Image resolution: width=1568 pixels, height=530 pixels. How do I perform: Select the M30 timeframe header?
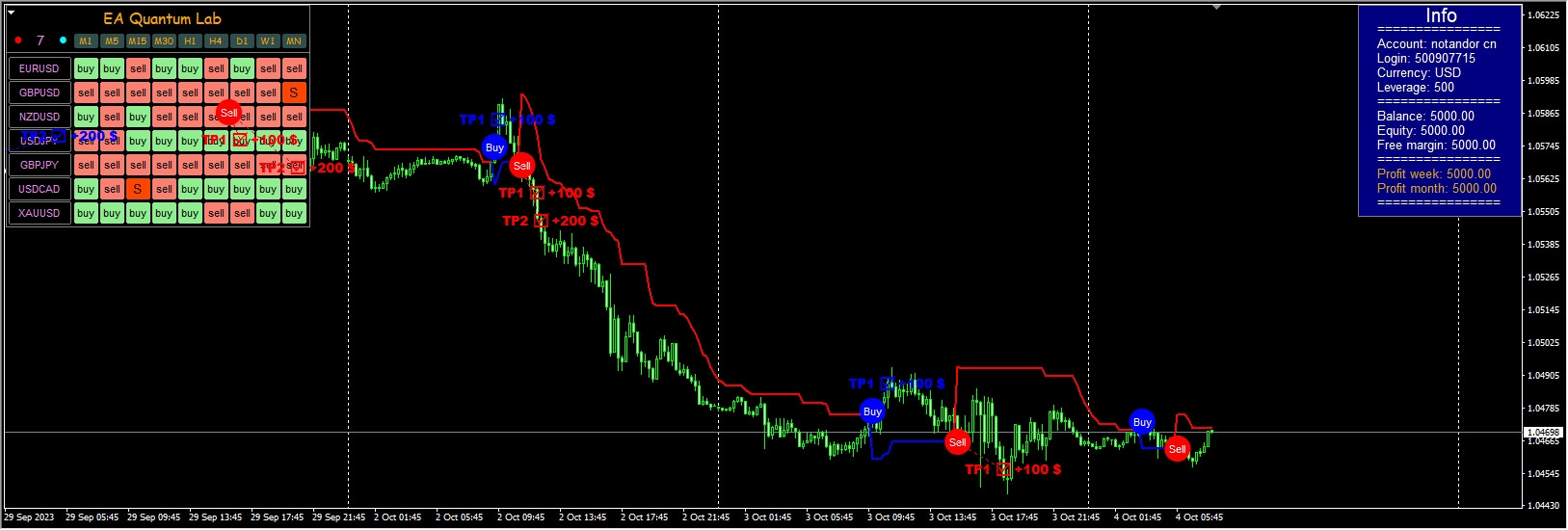[x=164, y=41]
